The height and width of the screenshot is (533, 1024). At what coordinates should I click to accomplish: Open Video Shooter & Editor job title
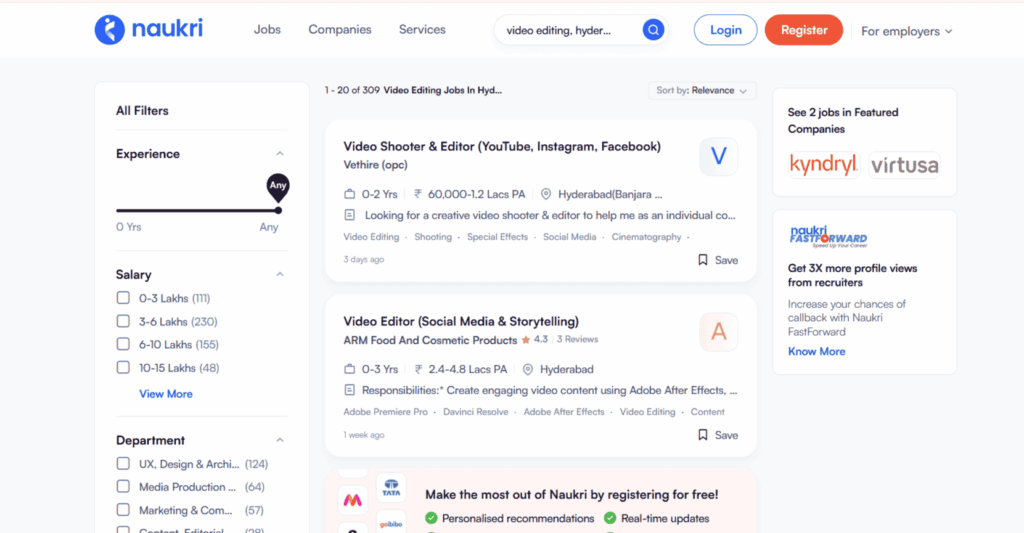point(502,146)
